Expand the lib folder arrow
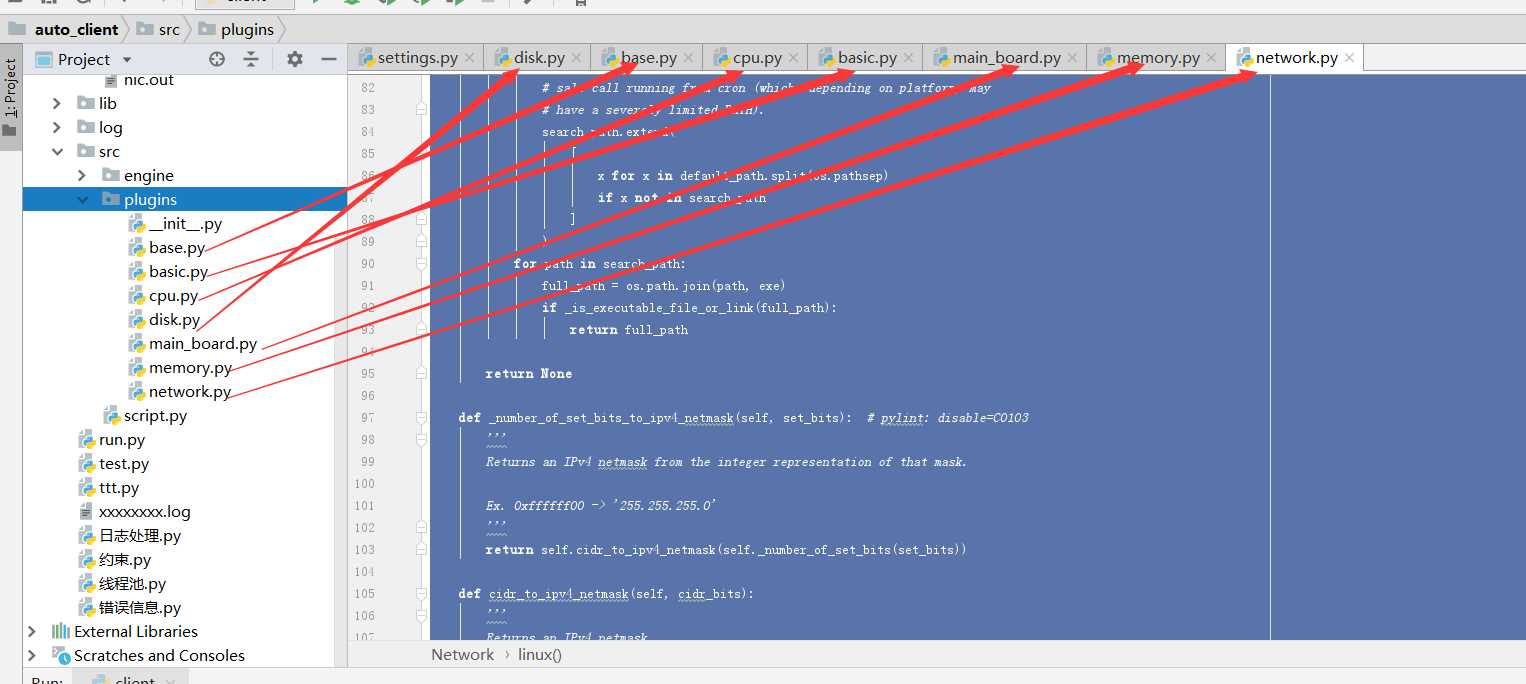The height and width of the screenshot is (684, 1526). [57, 103]
